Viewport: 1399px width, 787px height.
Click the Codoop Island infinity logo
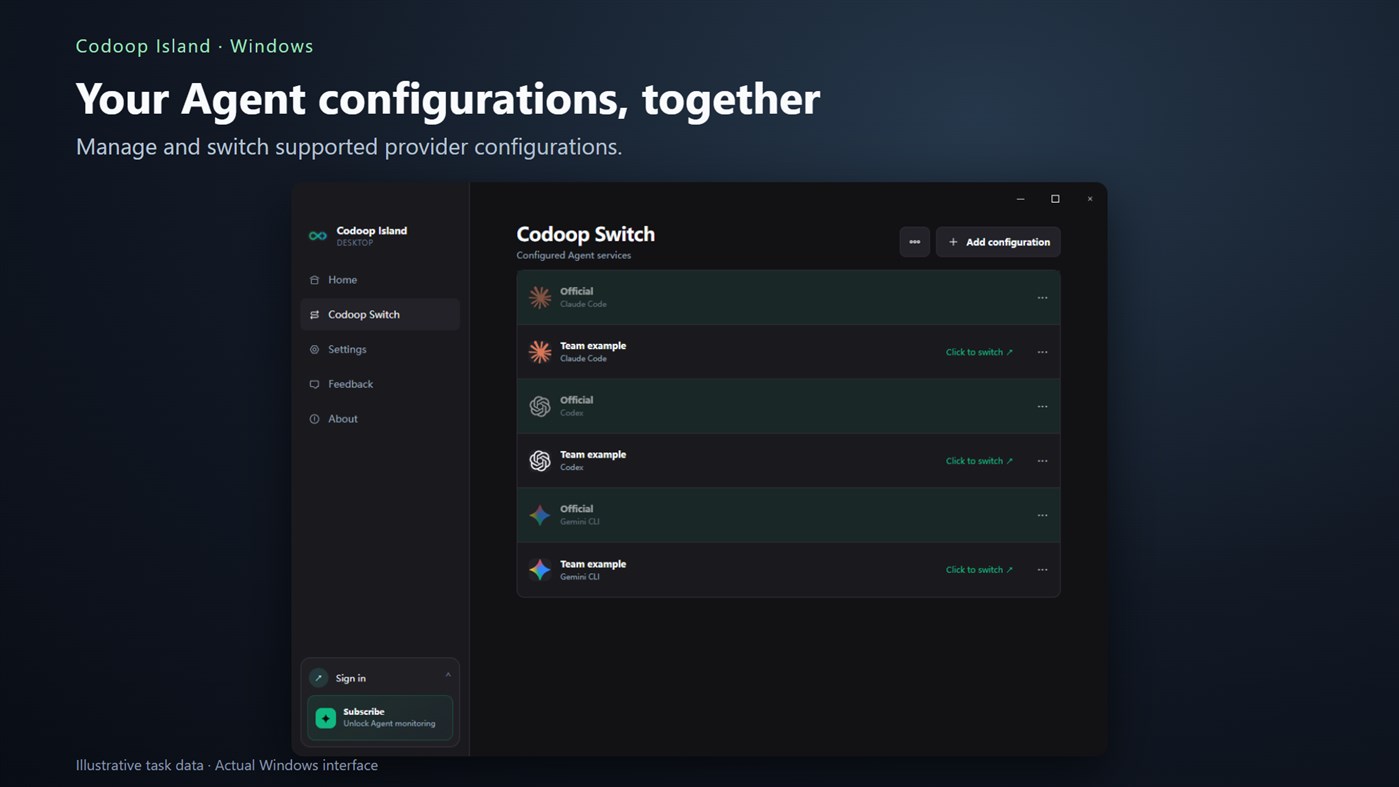tap(318, 236)
